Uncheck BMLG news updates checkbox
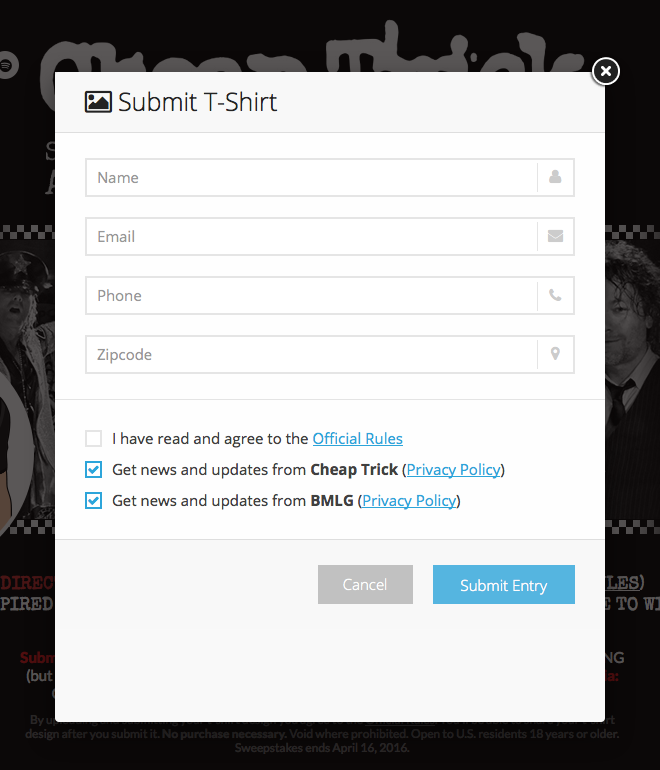The width and height of the screenshot is (660, 770). [x=93, y=500]
